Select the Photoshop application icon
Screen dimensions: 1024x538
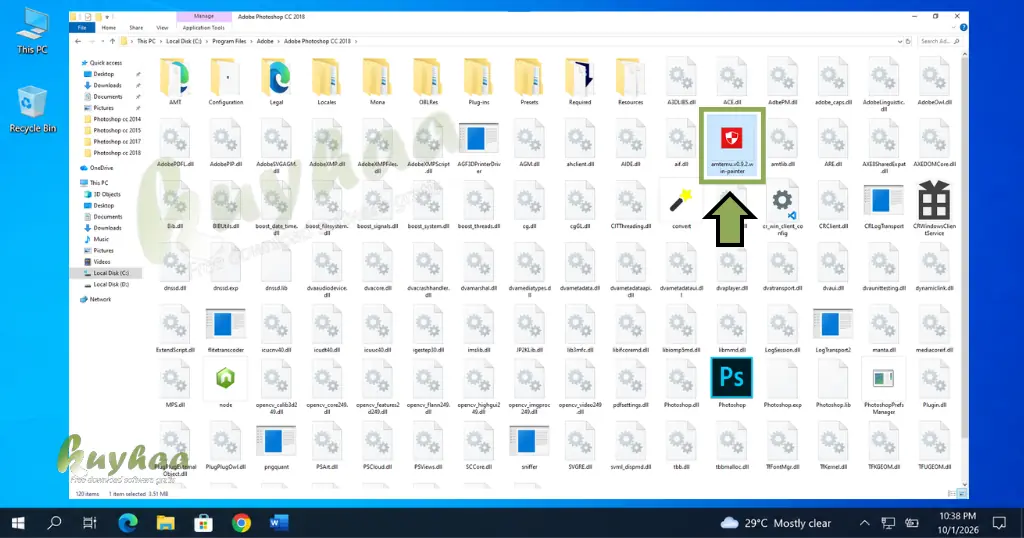(731, 383)
